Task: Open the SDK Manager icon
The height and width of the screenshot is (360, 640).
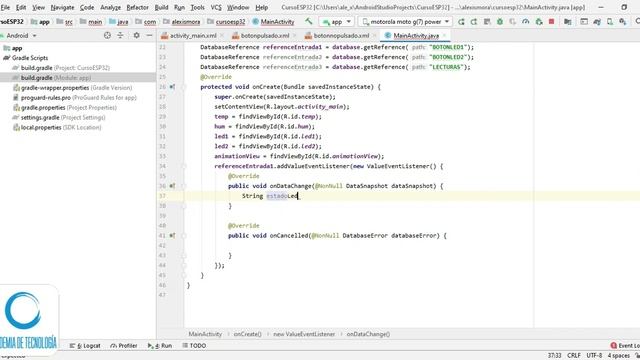Action: coord(622,22)
